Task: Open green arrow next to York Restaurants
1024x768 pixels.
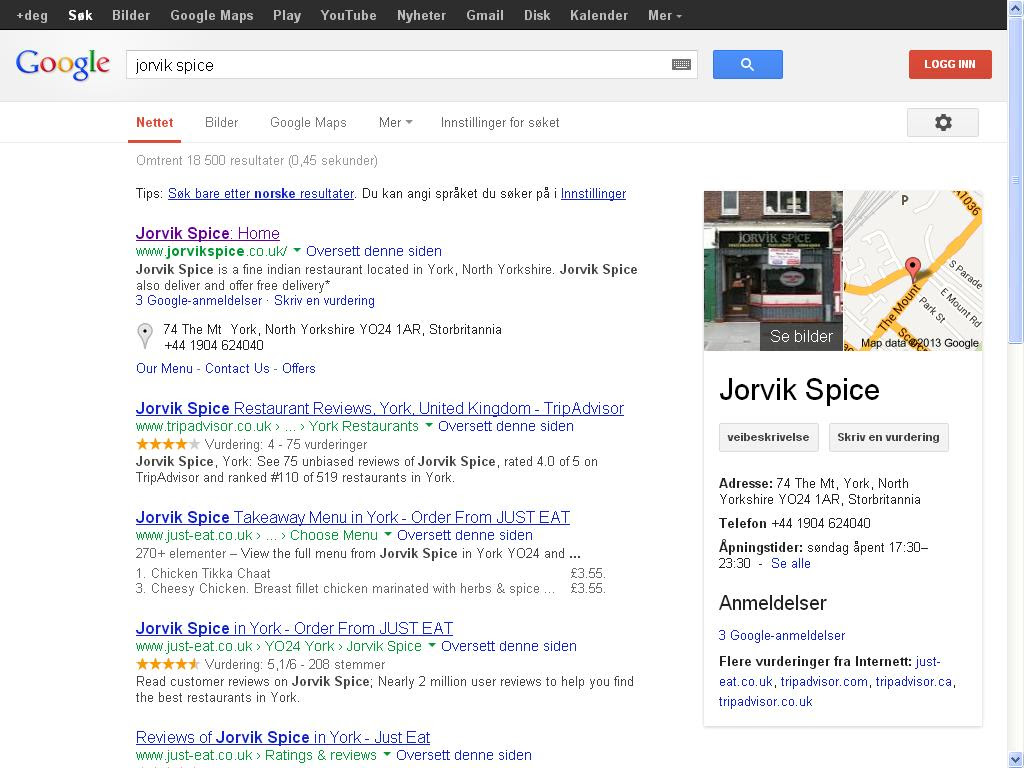Action: point(429,425)
